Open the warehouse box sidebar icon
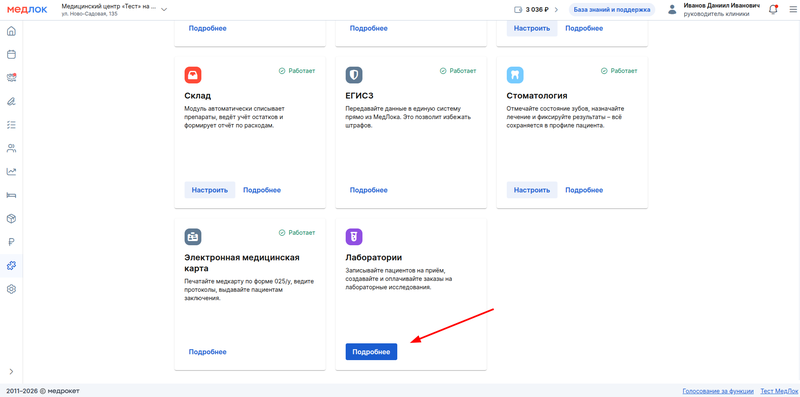800x397 pixels. coord(11,218)
